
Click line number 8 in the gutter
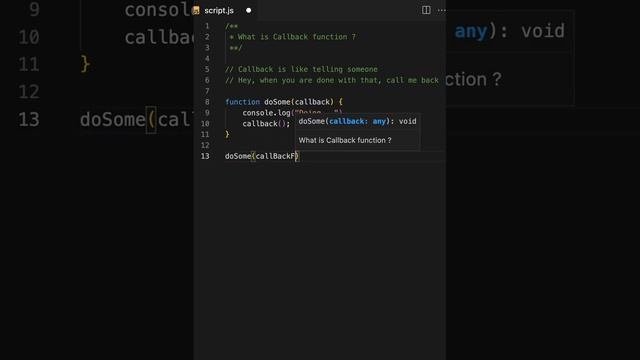coord(207,102)
